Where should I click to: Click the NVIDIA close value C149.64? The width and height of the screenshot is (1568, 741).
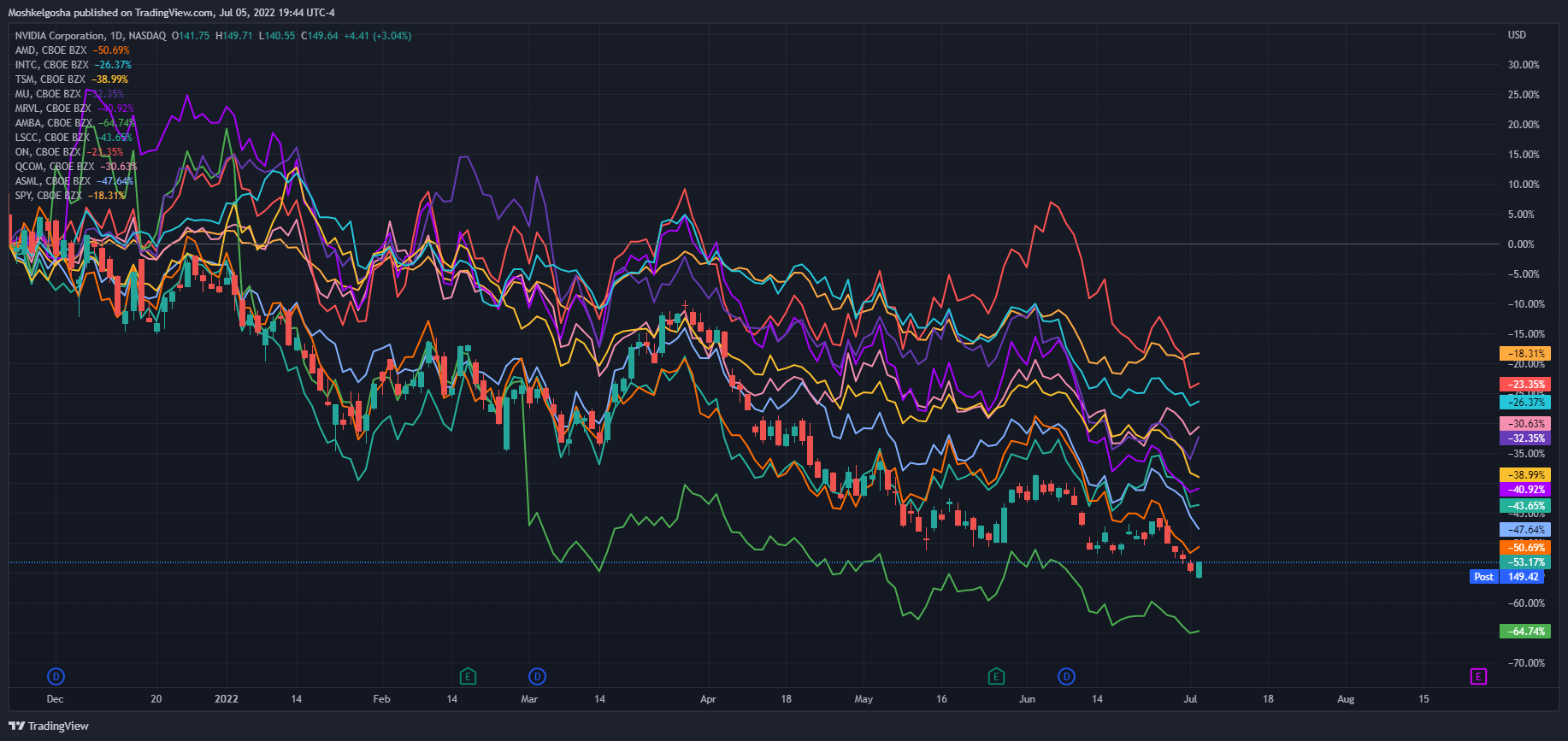point(320,36)
